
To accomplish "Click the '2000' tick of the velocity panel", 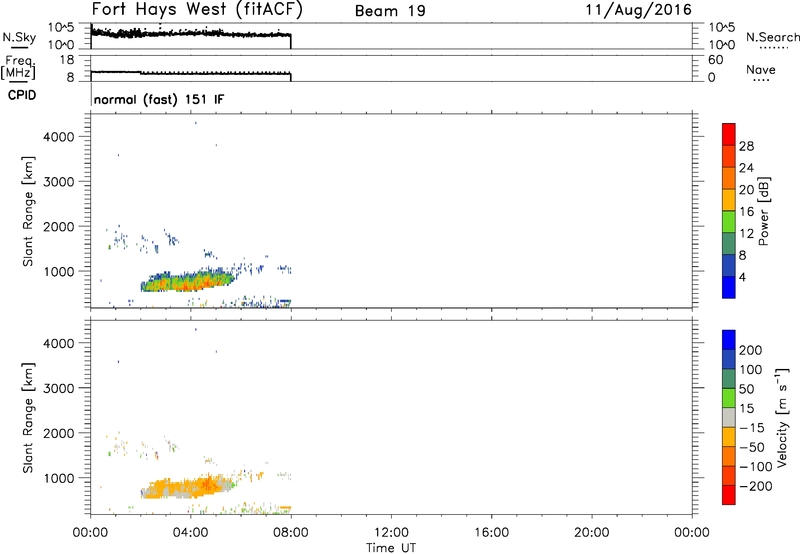I will pos(59,433).
